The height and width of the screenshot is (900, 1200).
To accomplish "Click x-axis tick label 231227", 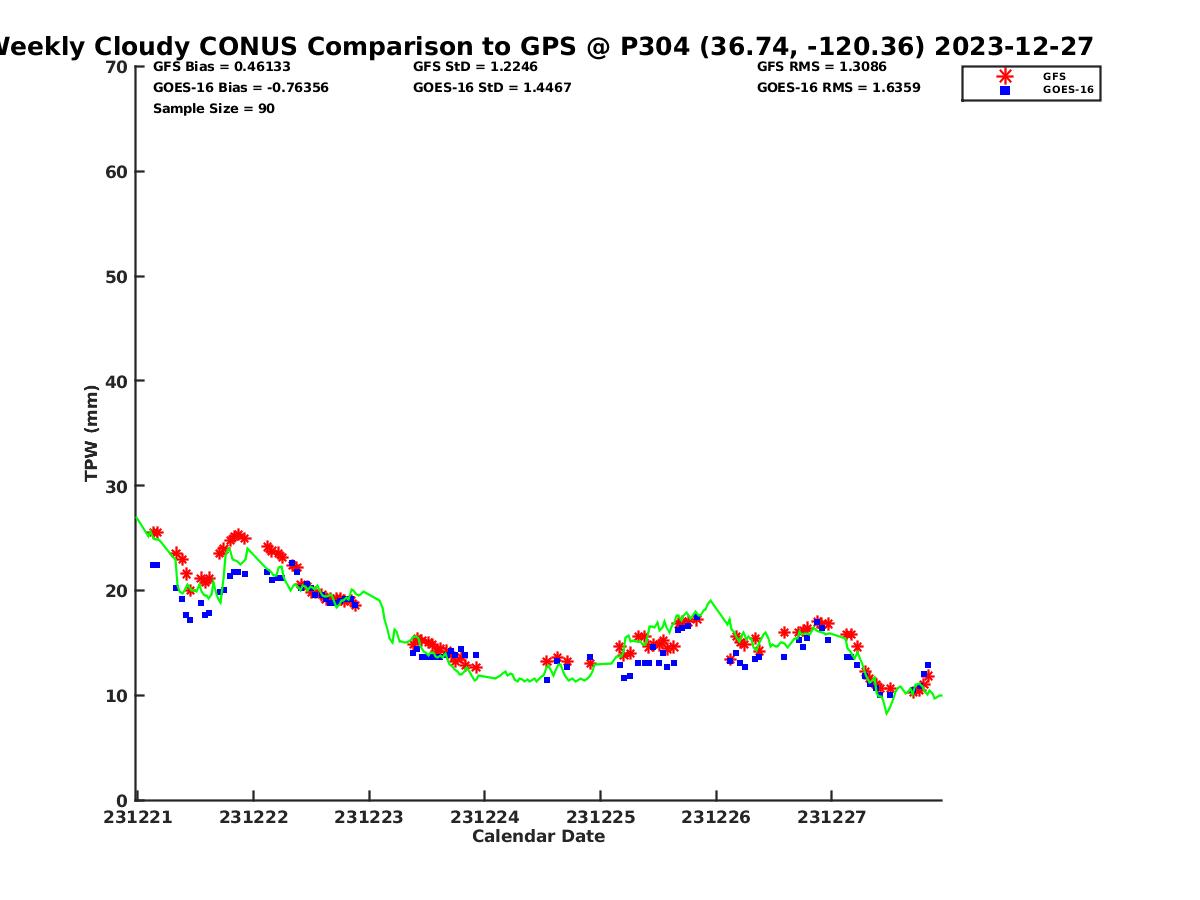I will tap(831, 818).
